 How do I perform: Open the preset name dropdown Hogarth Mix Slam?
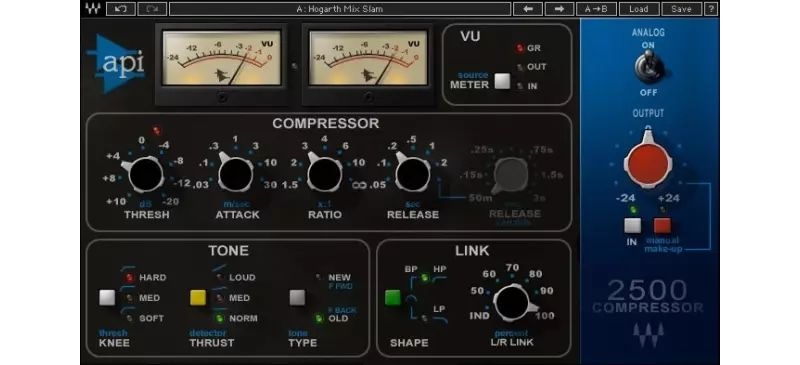(340, 9)
